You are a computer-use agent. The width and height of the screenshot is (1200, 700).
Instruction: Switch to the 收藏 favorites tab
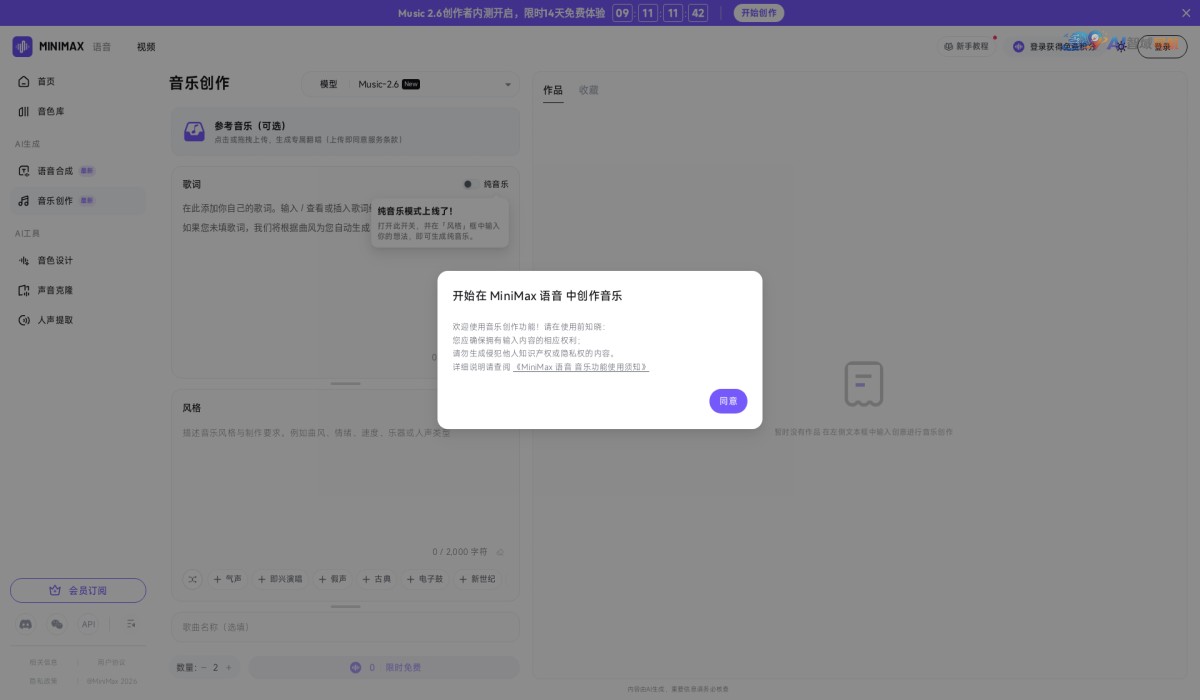tap(589, 89)
